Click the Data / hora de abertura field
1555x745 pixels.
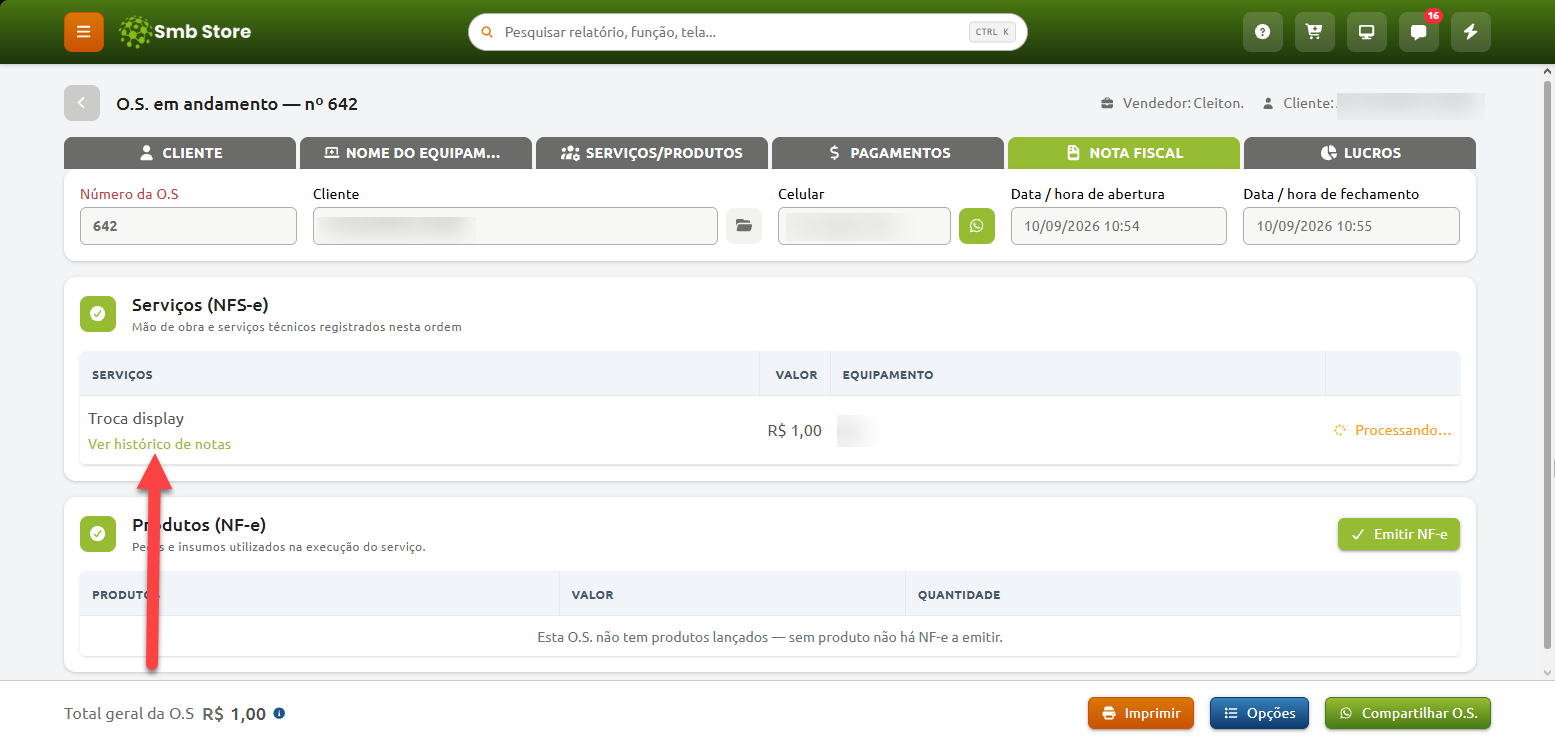(1119, 226)
